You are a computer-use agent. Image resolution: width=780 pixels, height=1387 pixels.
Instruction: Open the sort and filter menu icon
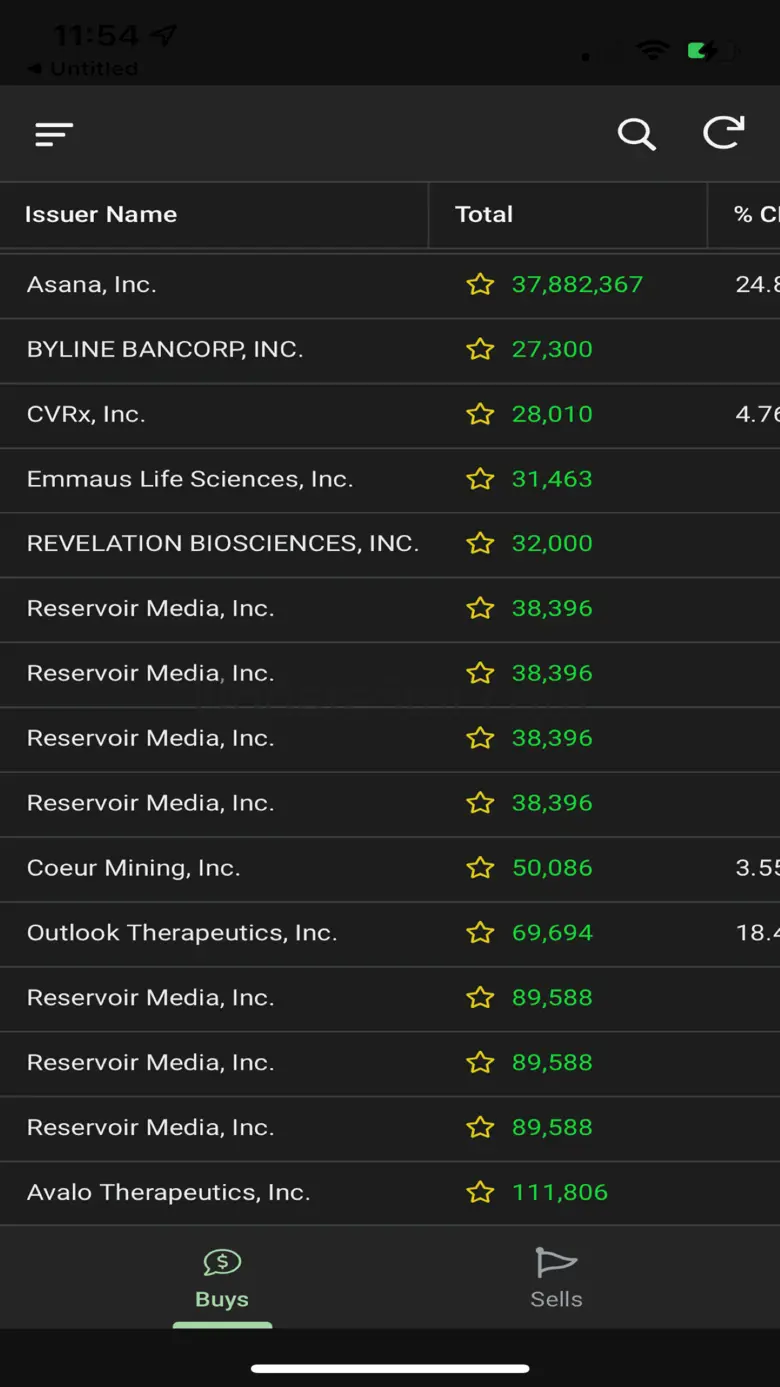[x=54, y=134]
